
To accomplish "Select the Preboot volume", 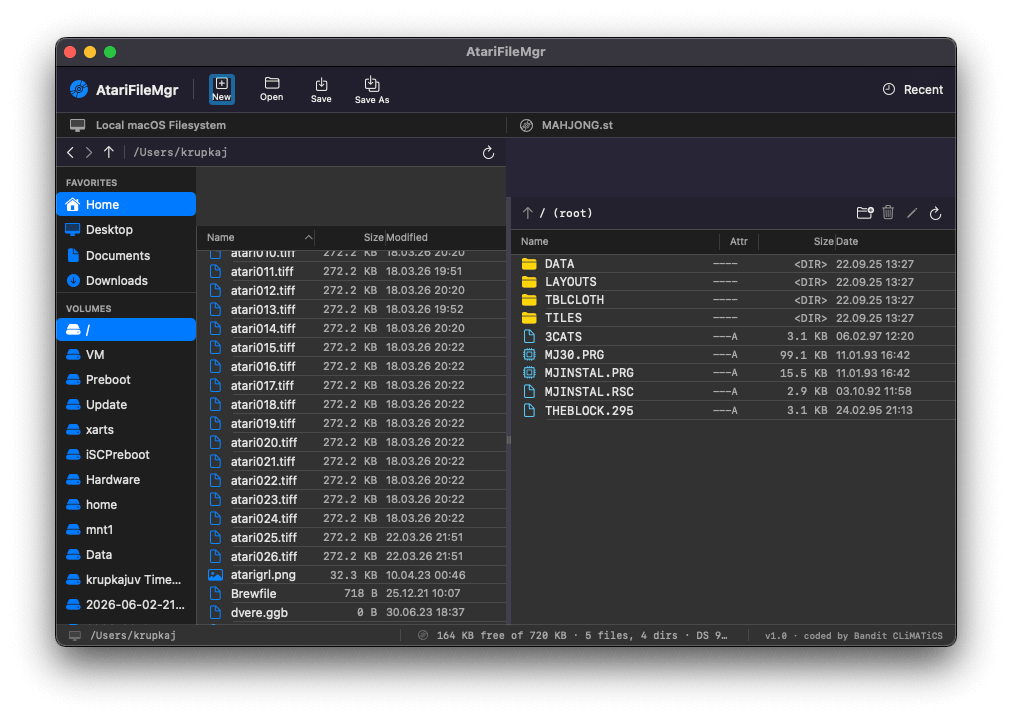I will [126, 379].
